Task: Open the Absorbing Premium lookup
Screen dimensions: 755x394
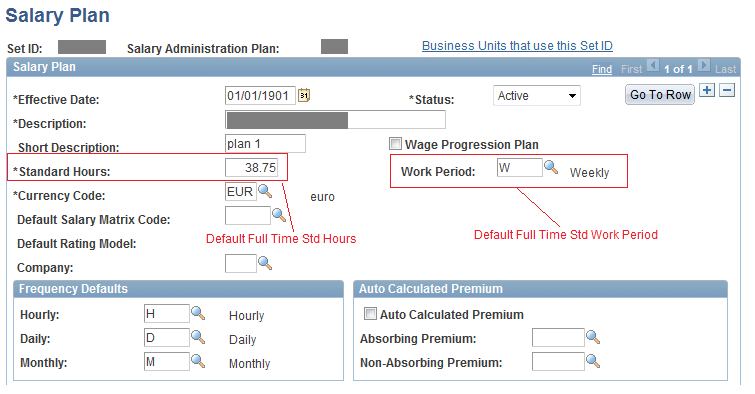Action: click(593, 337)
